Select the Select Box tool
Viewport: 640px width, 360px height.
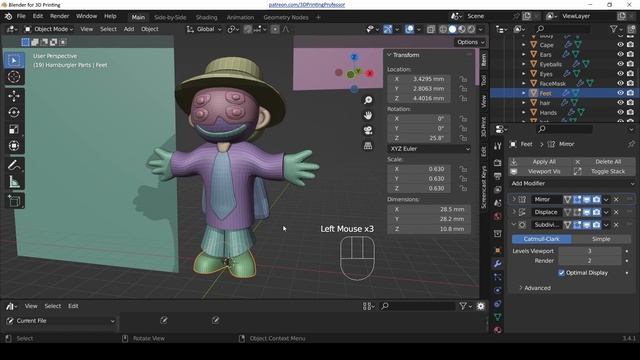14,60
